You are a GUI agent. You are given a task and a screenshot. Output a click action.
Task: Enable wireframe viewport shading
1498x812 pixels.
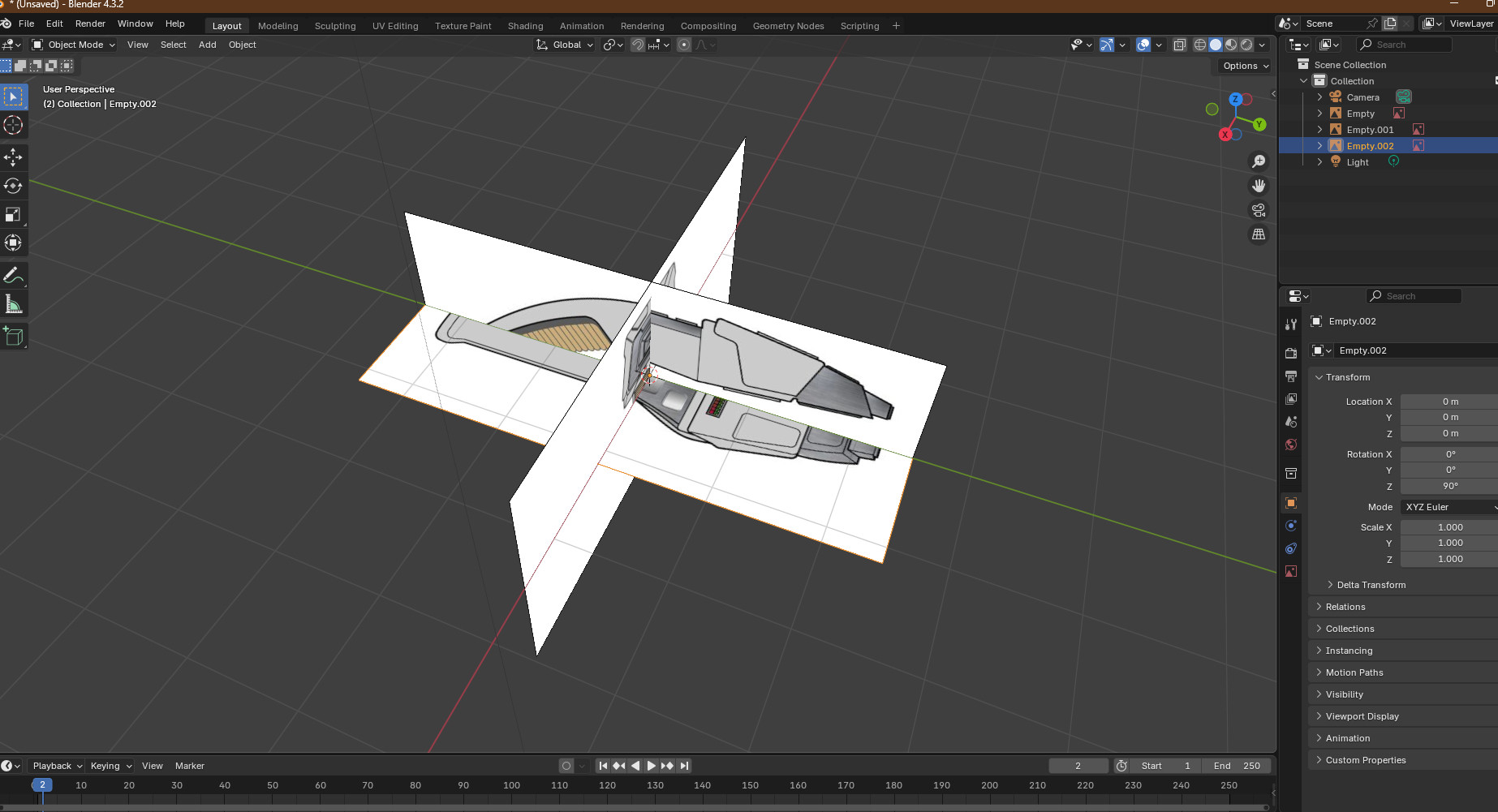coord(1199,45)
